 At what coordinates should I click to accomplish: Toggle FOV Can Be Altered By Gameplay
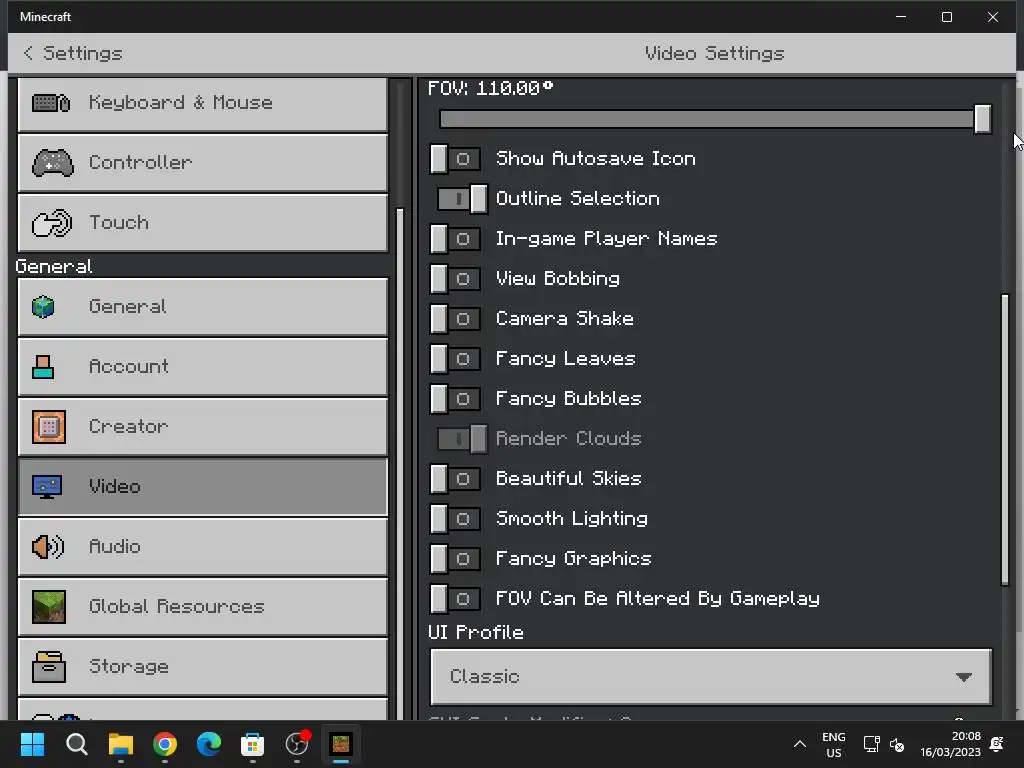(x=455, y=599)
